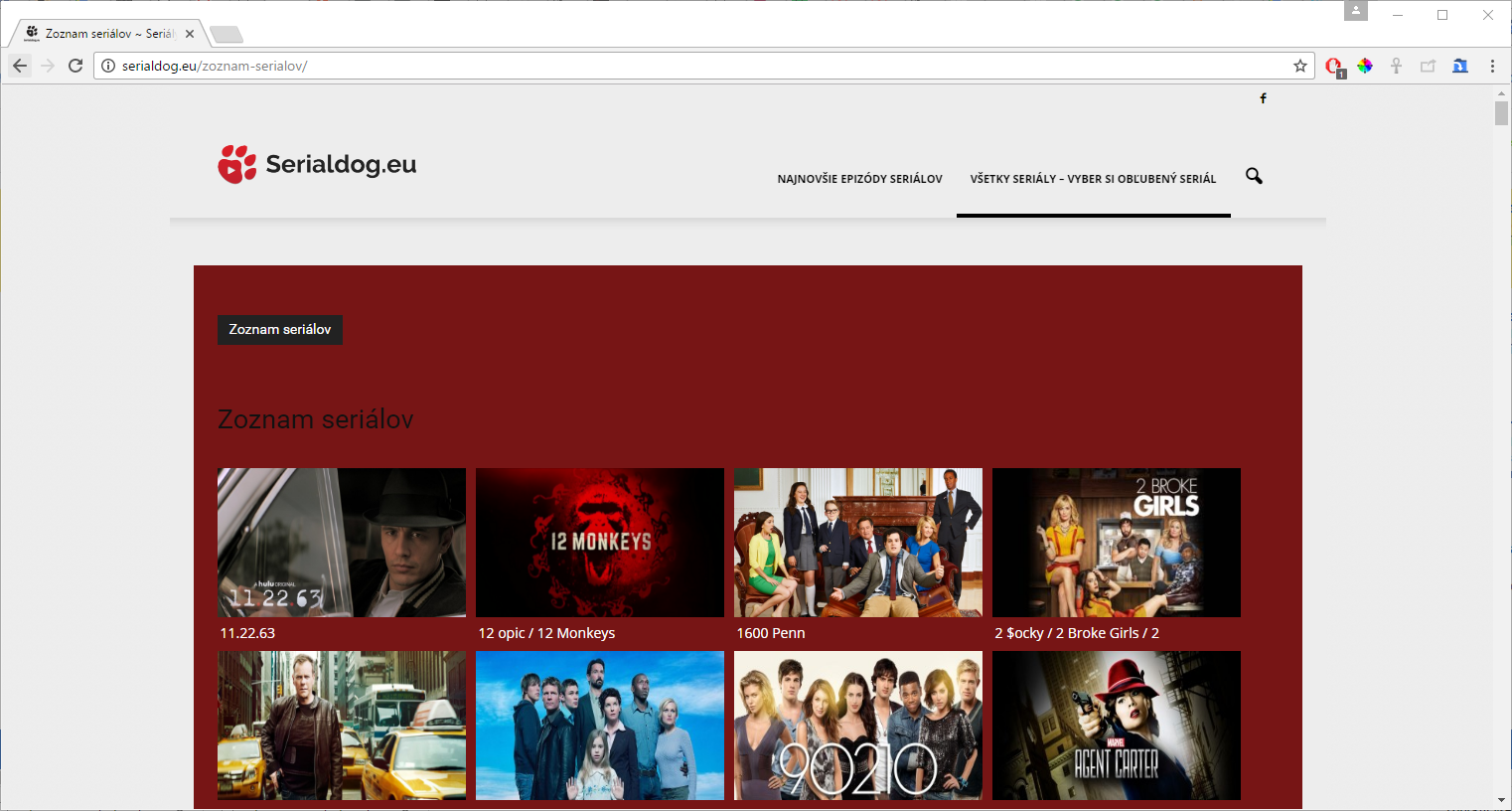Open the Chrome profile user button
Screen dimensions: 1512x811
(1355, 11)
